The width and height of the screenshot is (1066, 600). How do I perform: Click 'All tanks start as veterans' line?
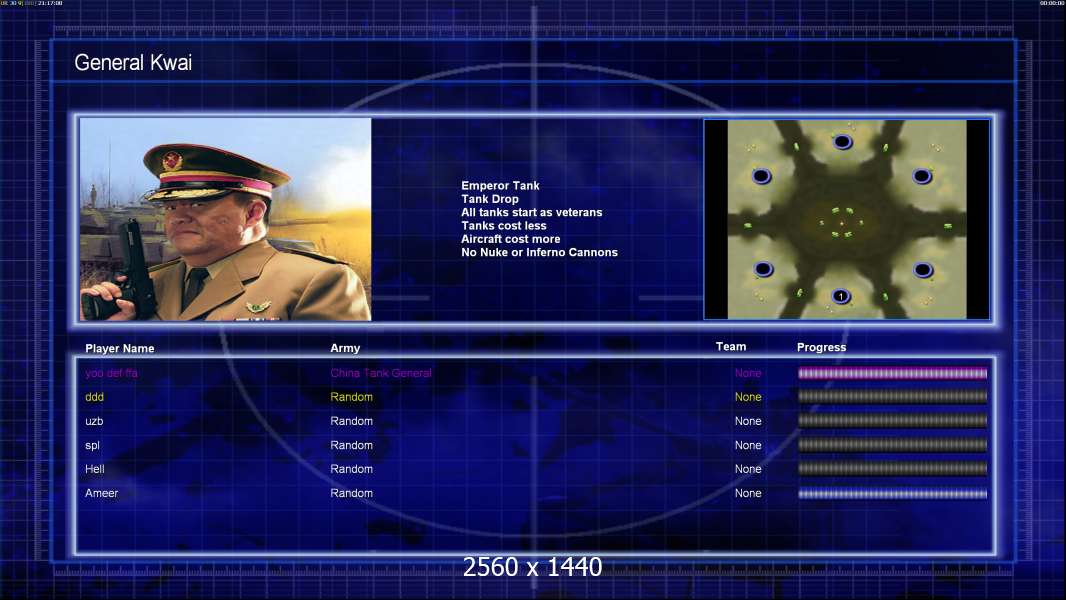pyautogui.click(x=532, y=212)
